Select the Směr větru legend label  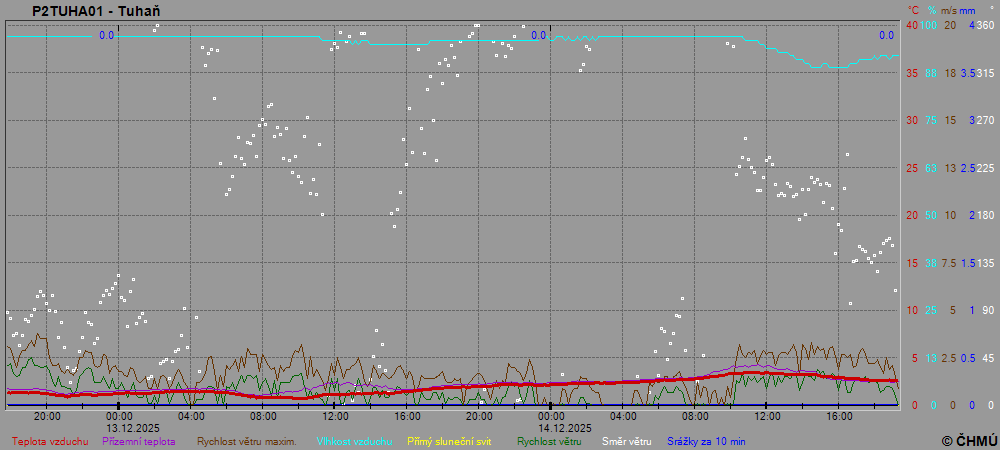[x=626, y=440]
